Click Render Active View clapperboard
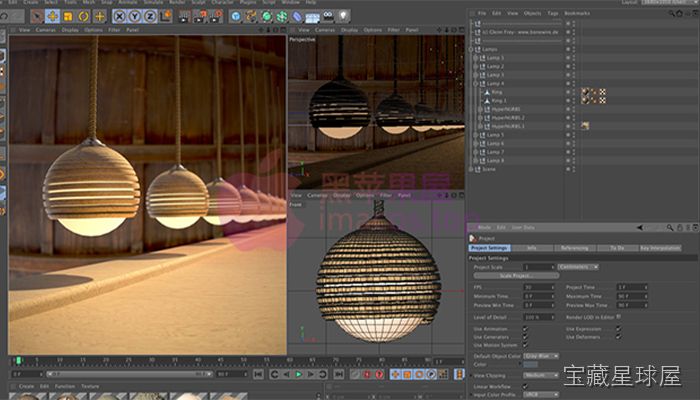The image size is (700, 400). [184, 17]
